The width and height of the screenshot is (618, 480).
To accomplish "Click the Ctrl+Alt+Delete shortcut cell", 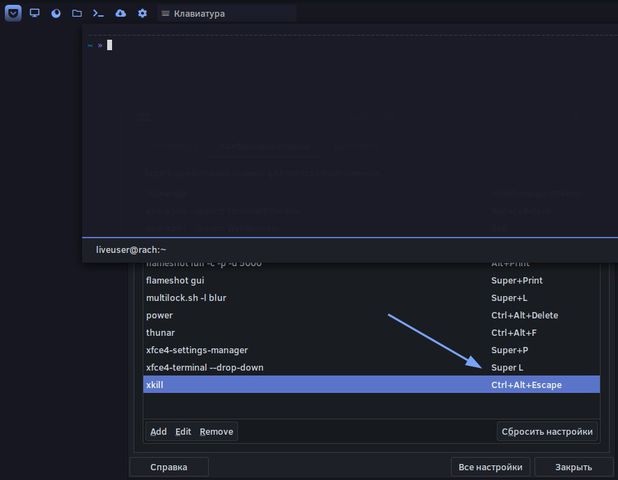I will tap(525, 315).
